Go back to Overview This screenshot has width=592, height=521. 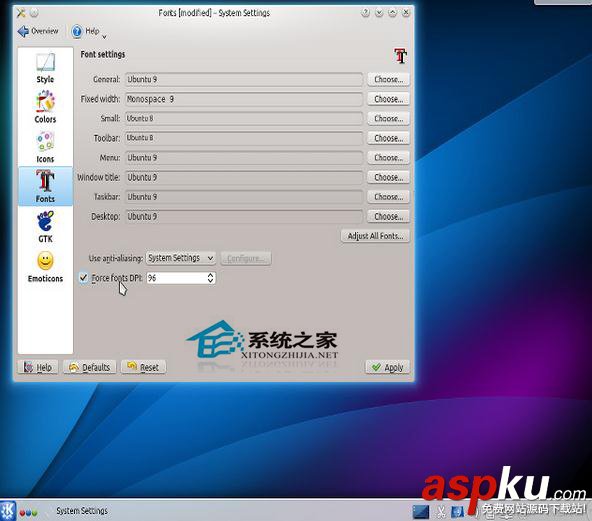click(38, 31)
